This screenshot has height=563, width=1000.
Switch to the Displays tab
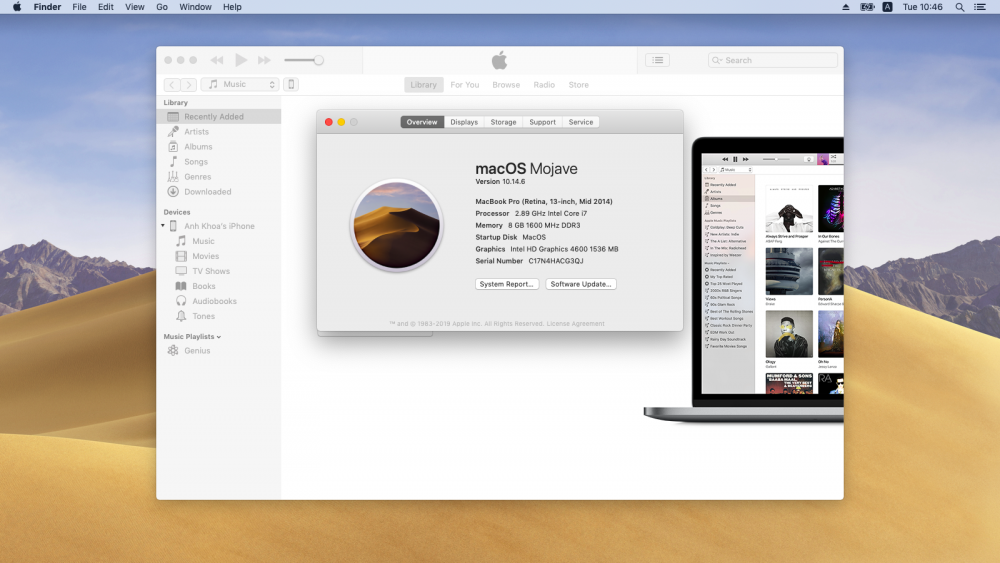[464, 122]
